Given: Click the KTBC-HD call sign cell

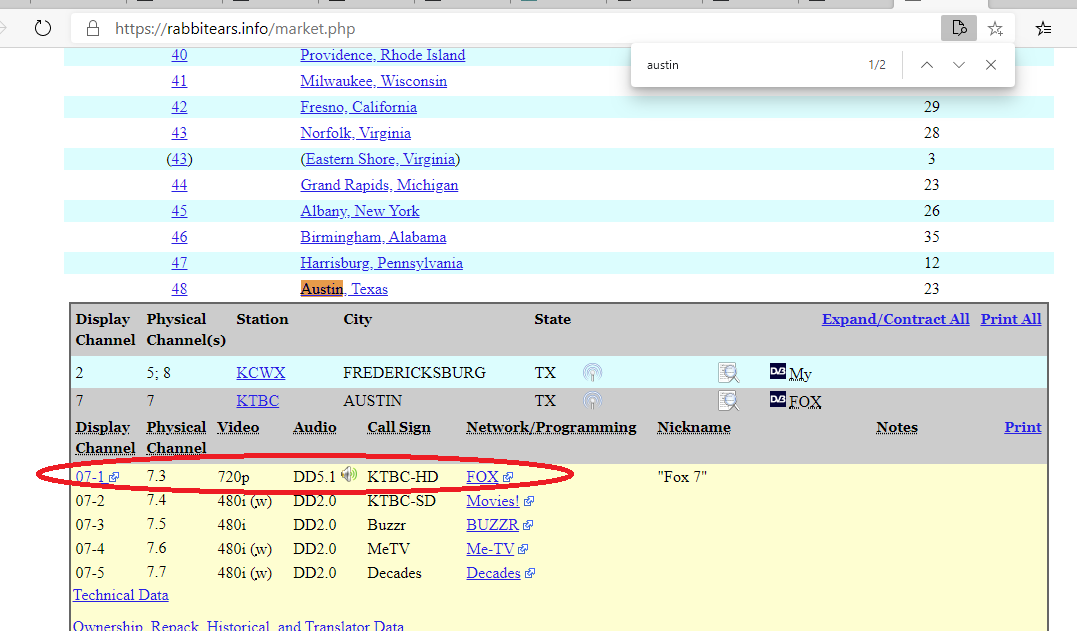Looking at the screenshot, I should coord(403,477).
